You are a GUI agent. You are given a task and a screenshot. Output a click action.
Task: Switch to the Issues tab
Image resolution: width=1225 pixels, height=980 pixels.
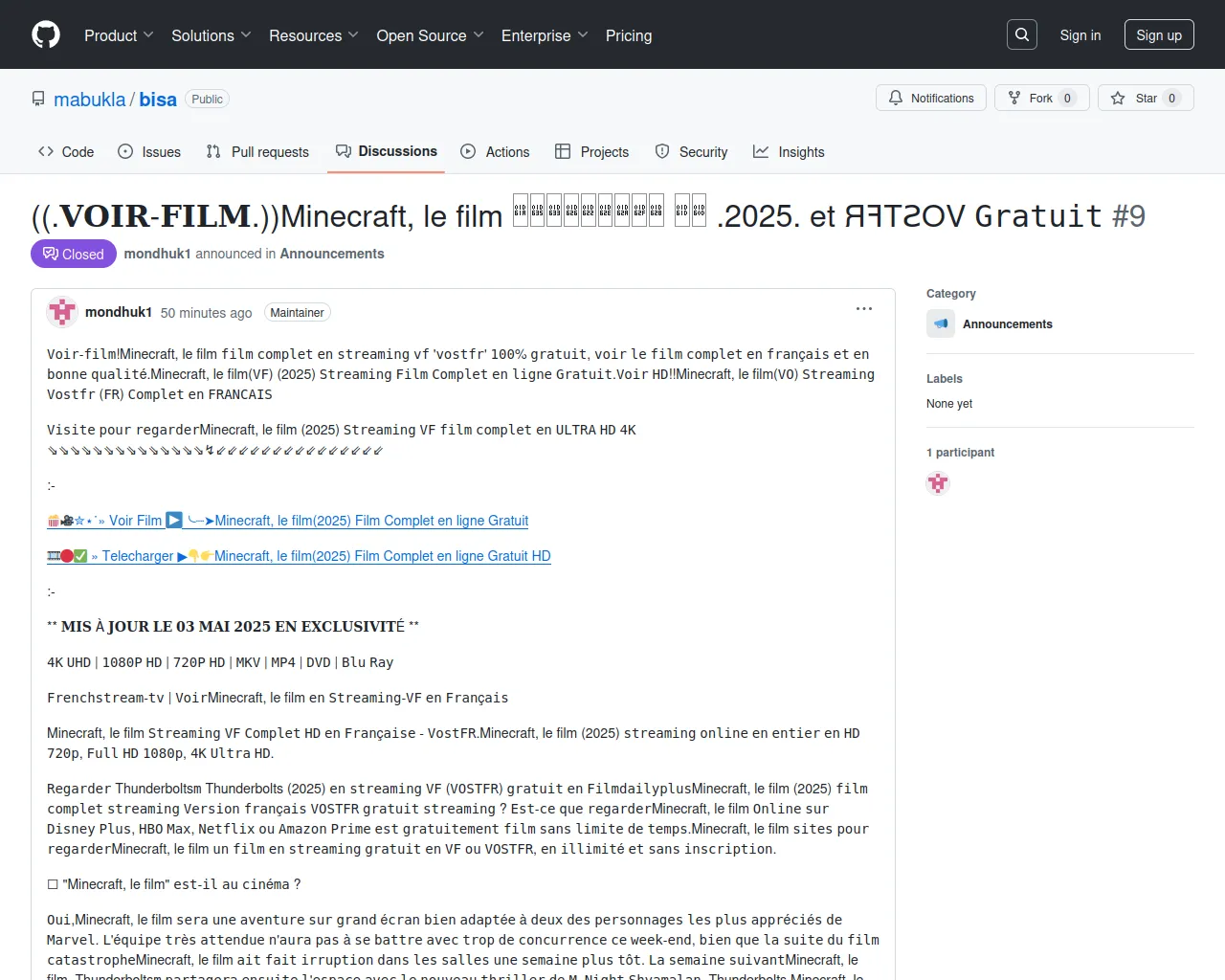point(149,152)
